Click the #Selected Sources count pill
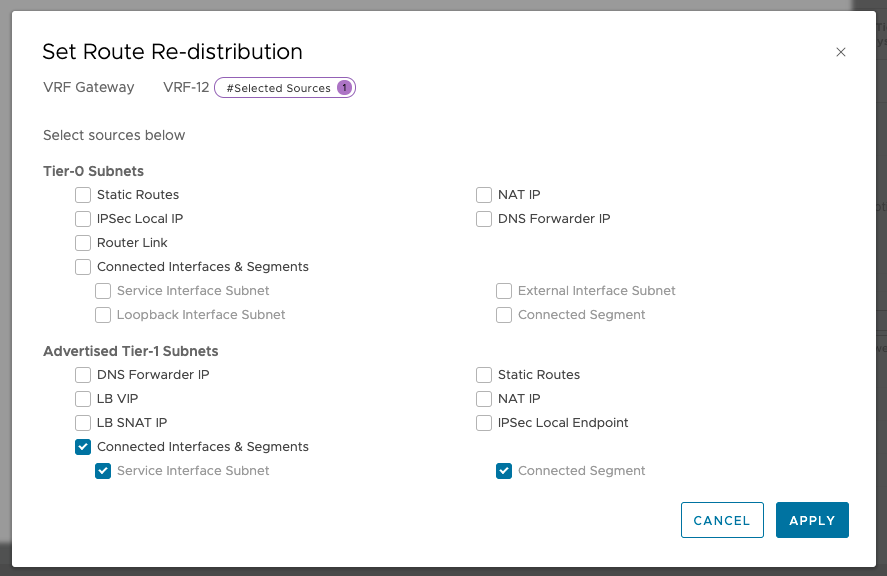Viewport: 887px width, 576px height. coord(284,88)
